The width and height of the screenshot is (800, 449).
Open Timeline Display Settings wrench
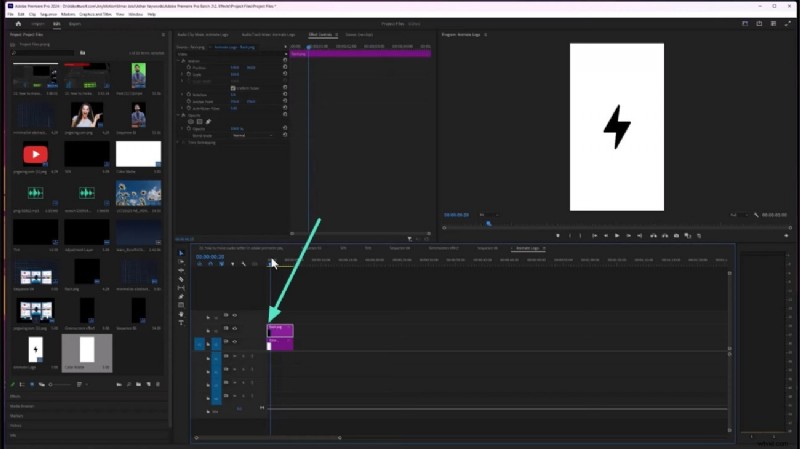tap(244, 264)
